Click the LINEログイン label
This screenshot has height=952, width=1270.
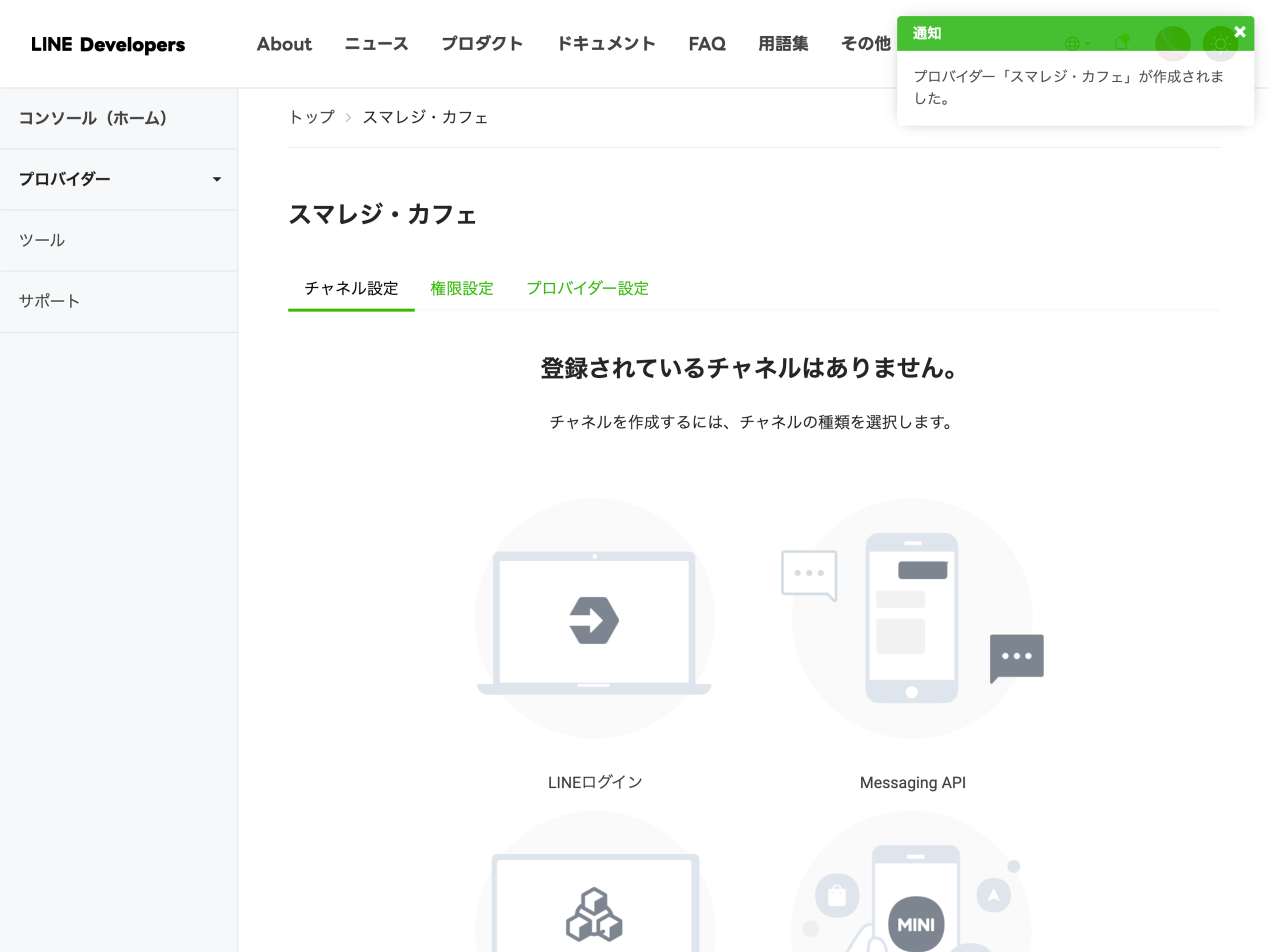595,783
